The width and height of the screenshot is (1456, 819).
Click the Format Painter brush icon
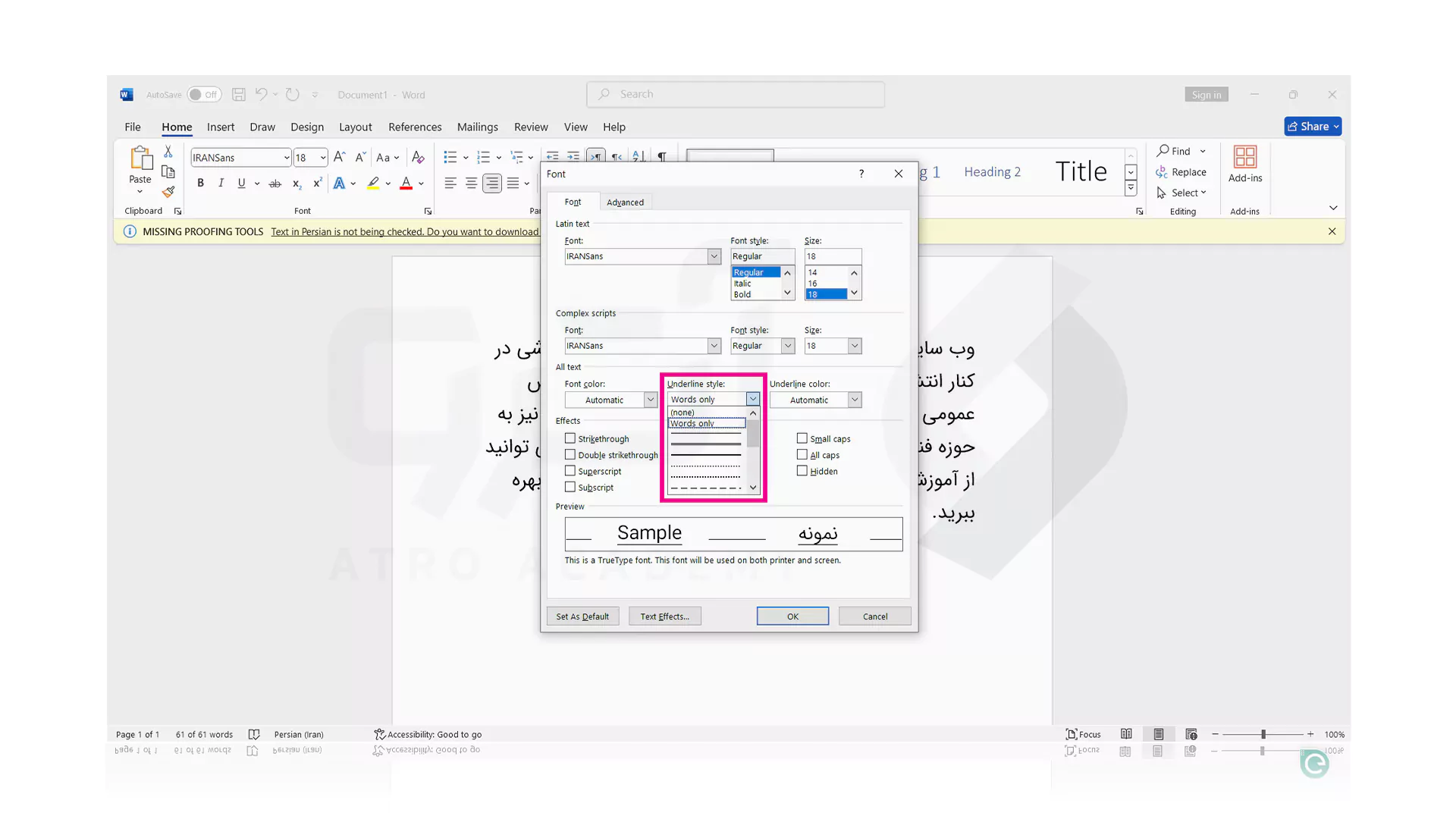tap(168, 192)
